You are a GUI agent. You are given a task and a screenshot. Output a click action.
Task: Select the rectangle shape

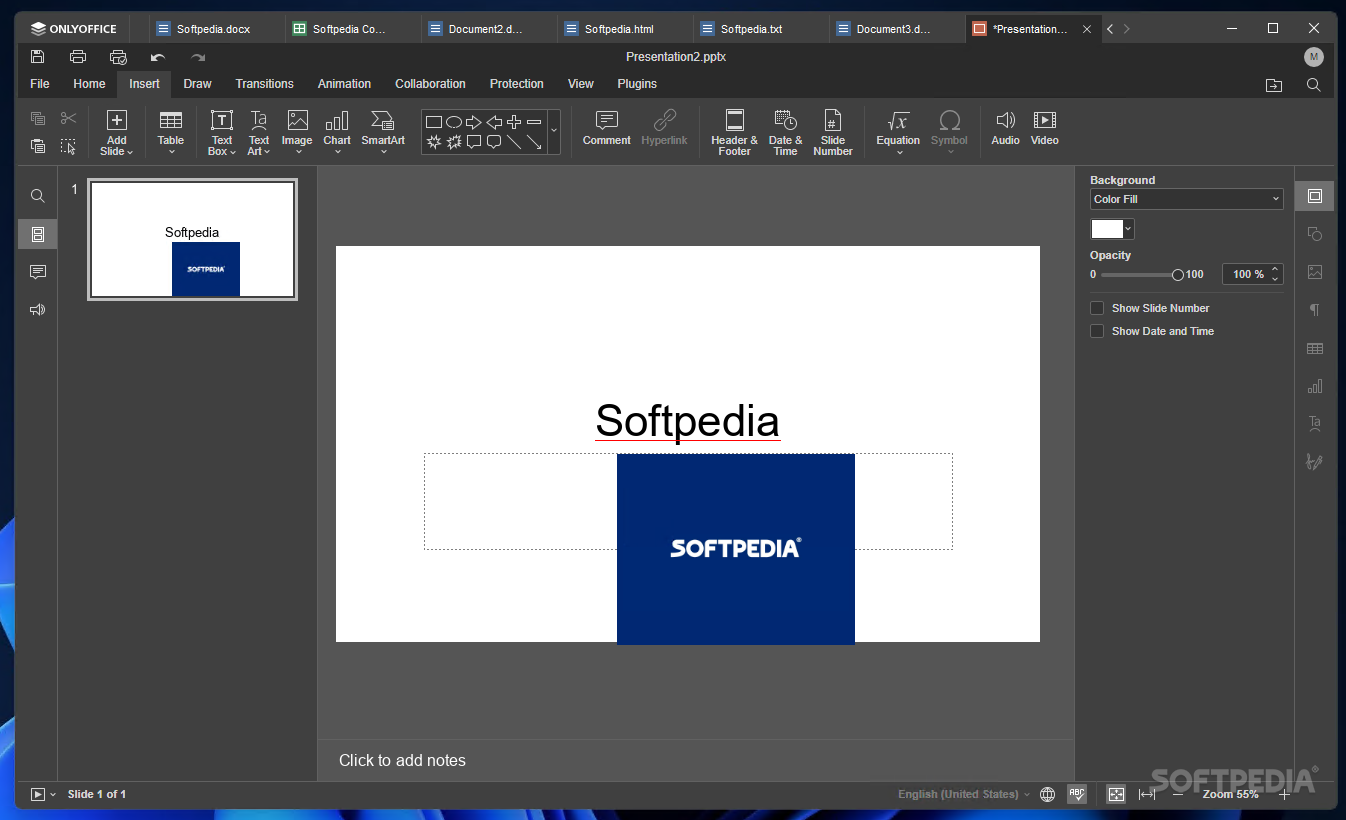(x=434, y=122)
